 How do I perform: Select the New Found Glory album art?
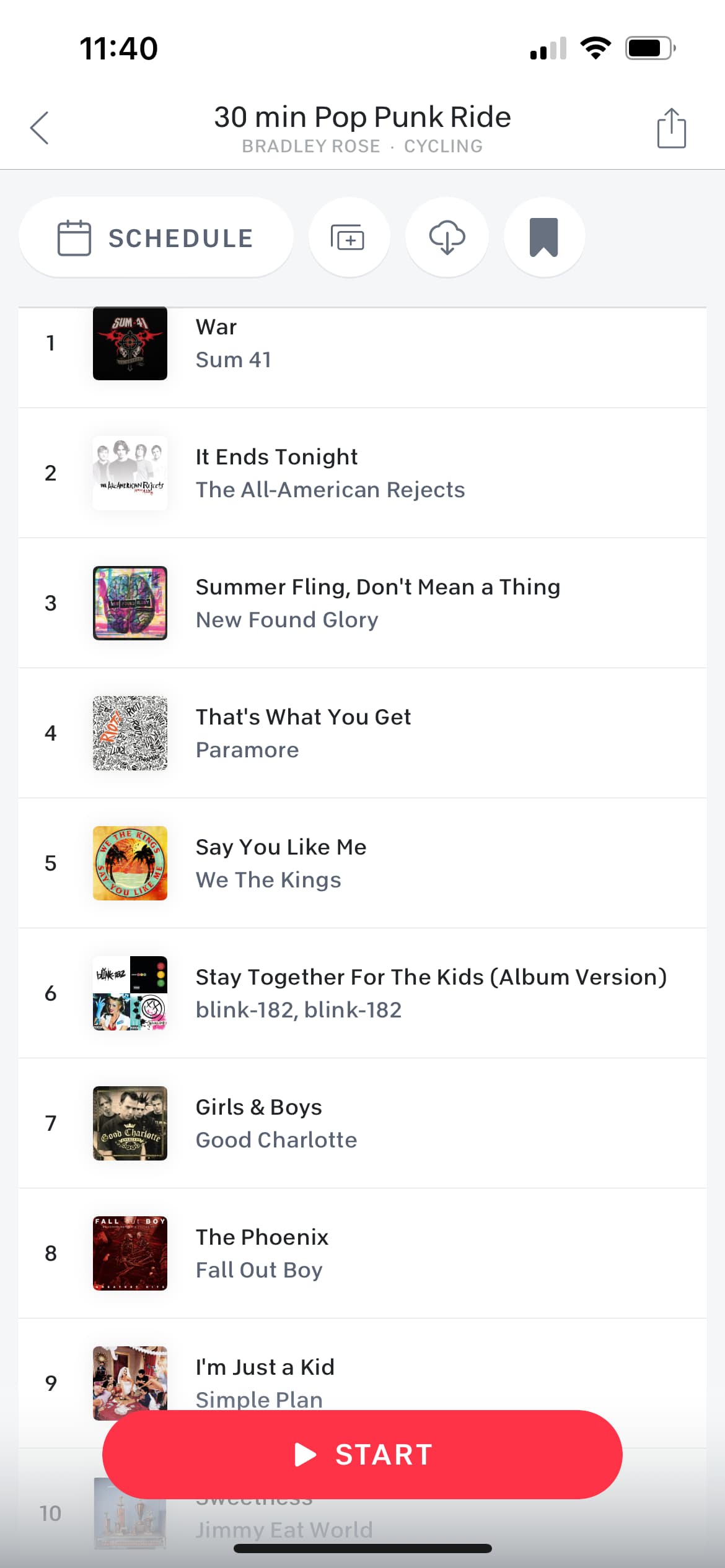130,603
